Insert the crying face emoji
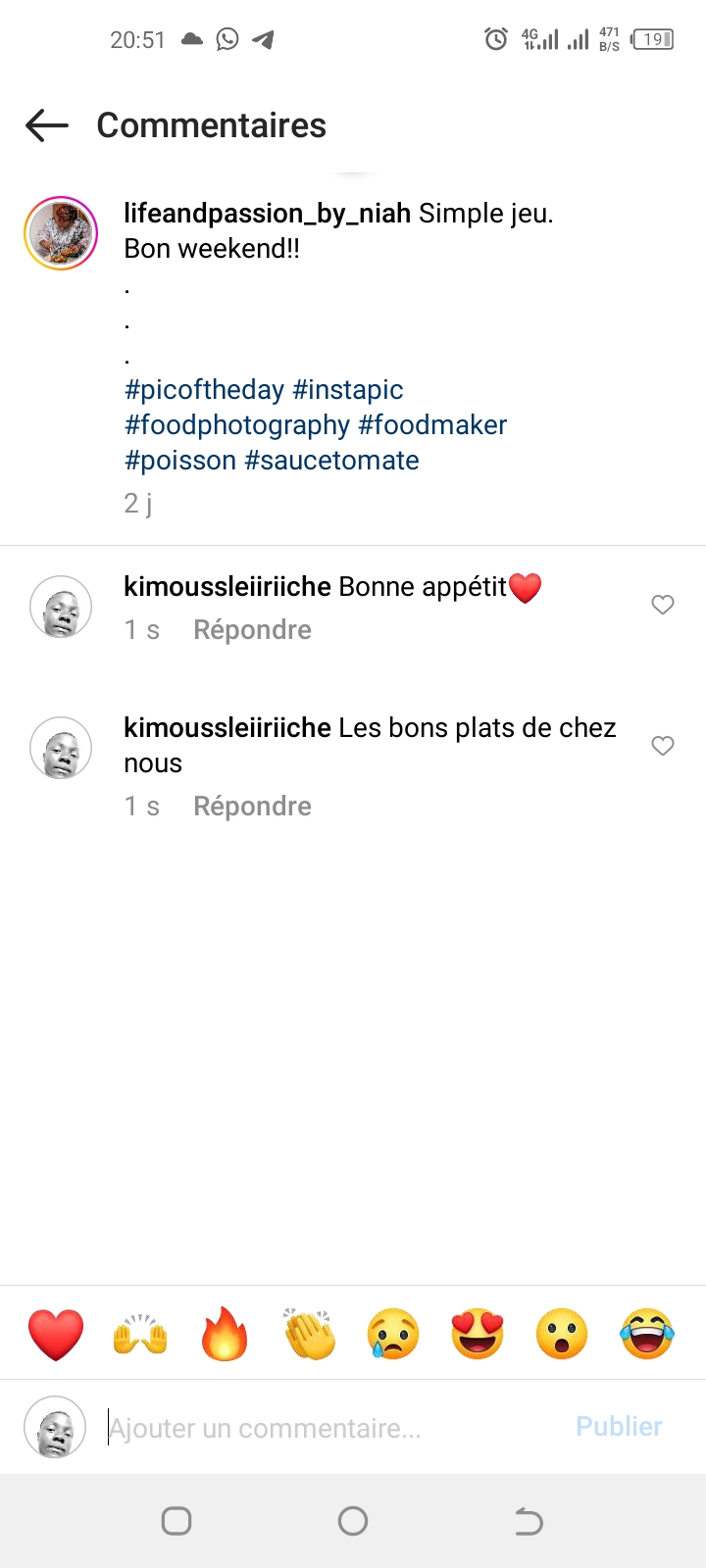Viewport: 706px width, 1568px height. 393,1334
